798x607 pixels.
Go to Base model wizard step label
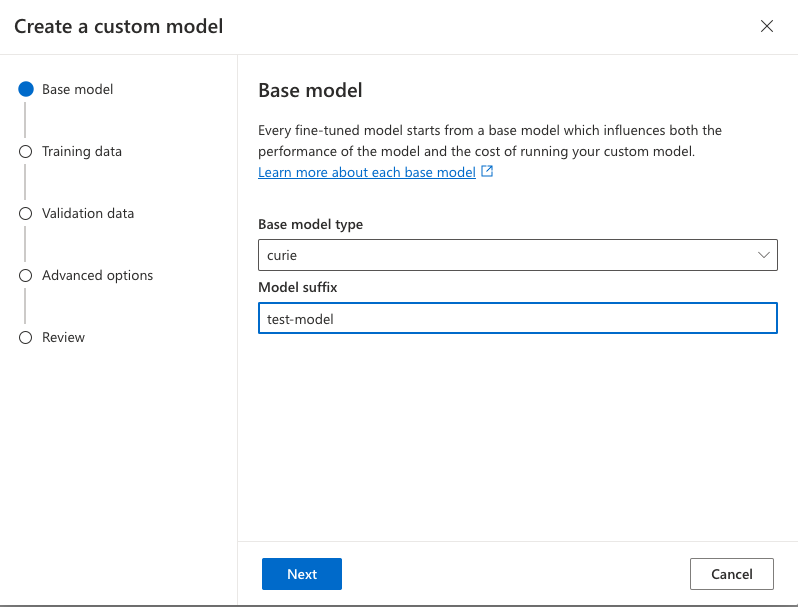[77, 89]
